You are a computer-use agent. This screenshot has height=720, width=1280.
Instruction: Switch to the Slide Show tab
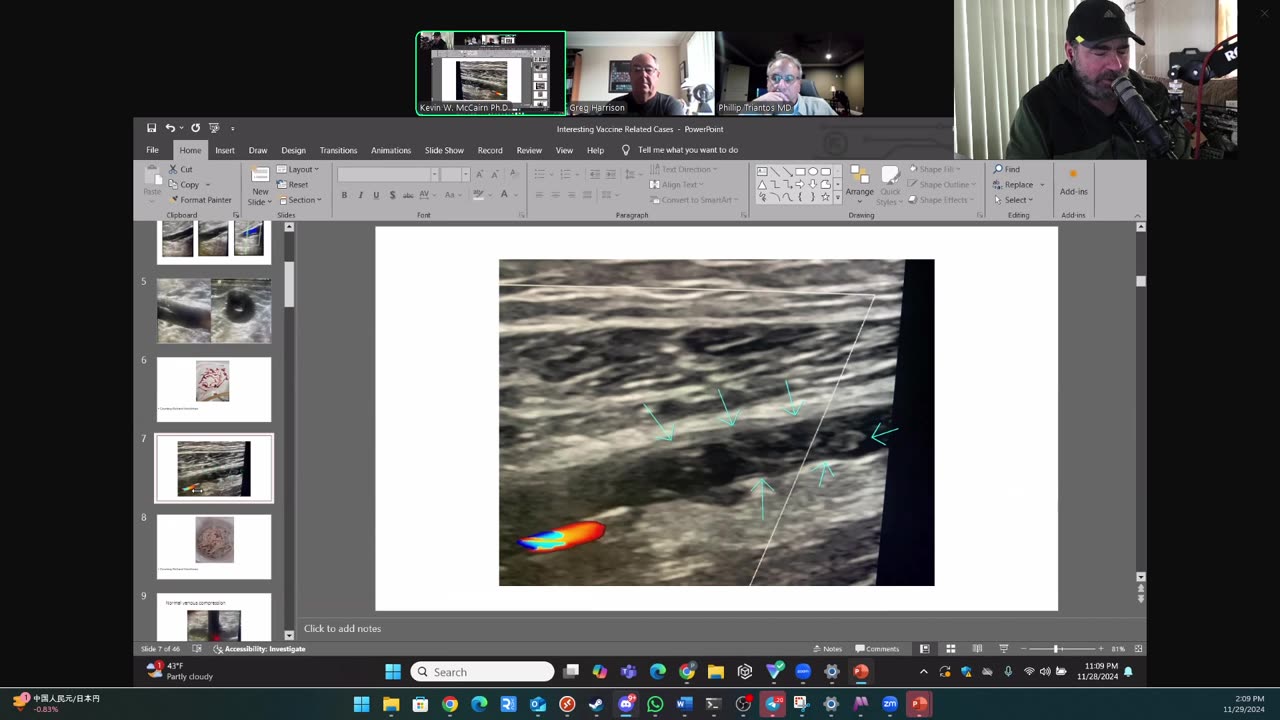444,150
